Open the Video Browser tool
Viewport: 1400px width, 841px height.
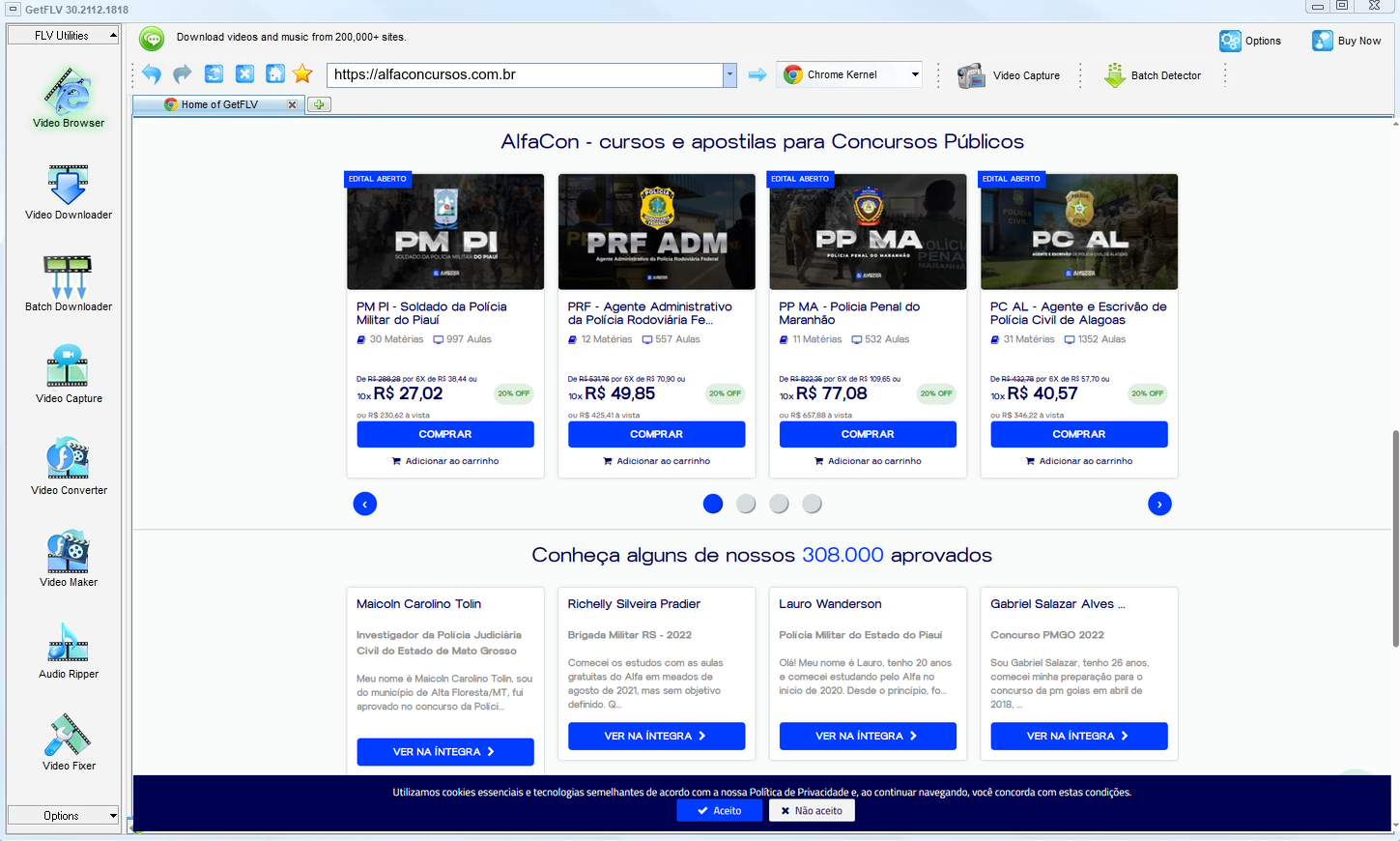click(x=69, y=98)
